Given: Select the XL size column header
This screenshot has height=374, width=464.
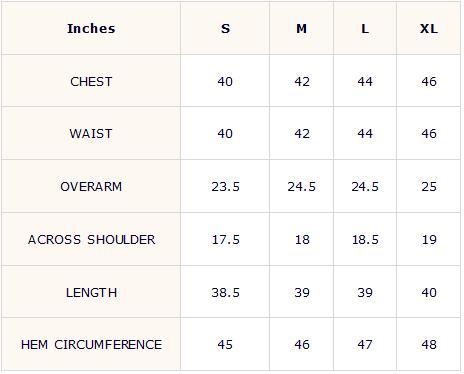Looking at the screenshot, I should (x=429, y=29).
